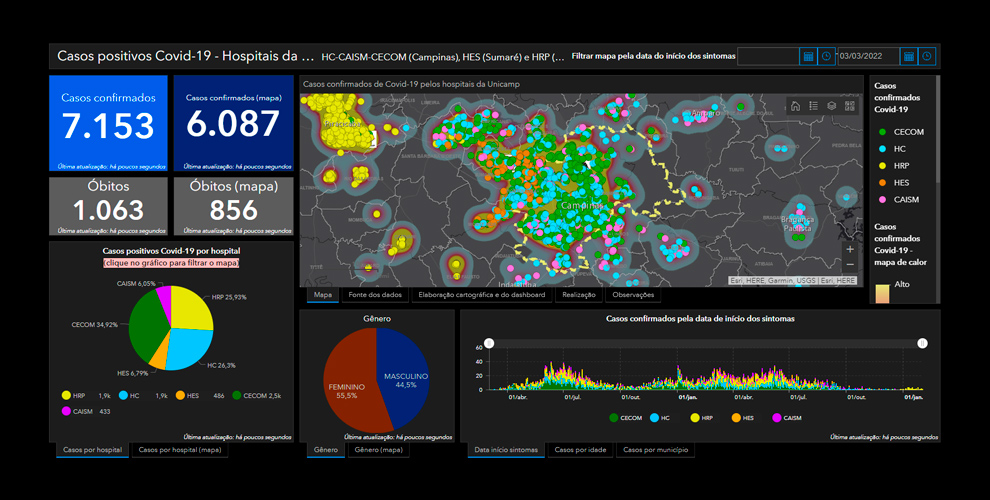Viewport: 990px width, 500px height.
Task: Click the map Home extent icon
Action: tap(795, 106)
